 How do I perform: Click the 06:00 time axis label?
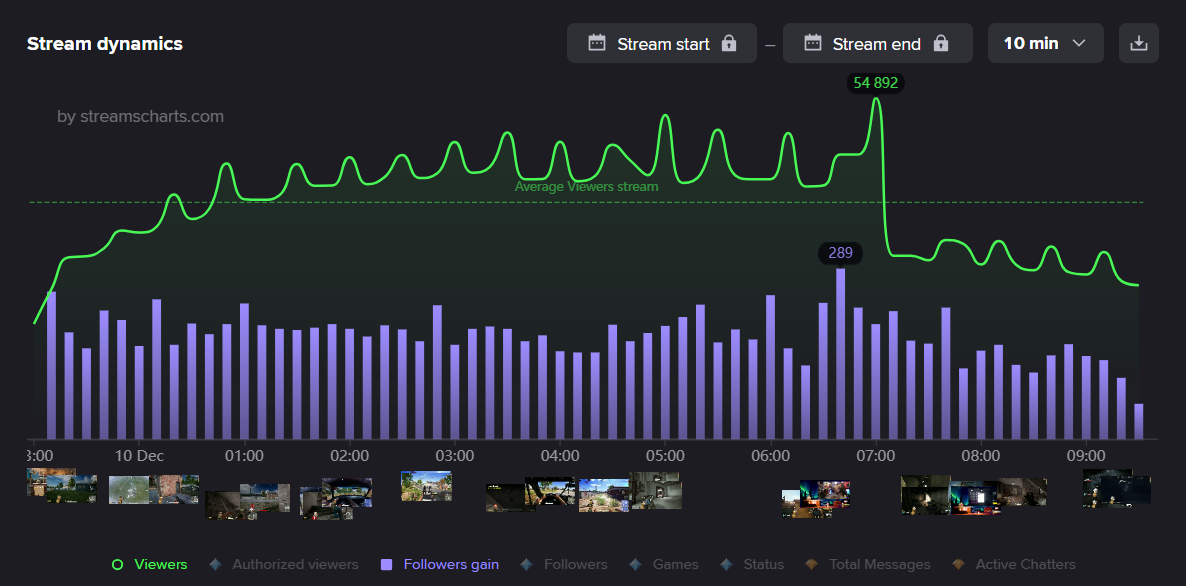771,457
